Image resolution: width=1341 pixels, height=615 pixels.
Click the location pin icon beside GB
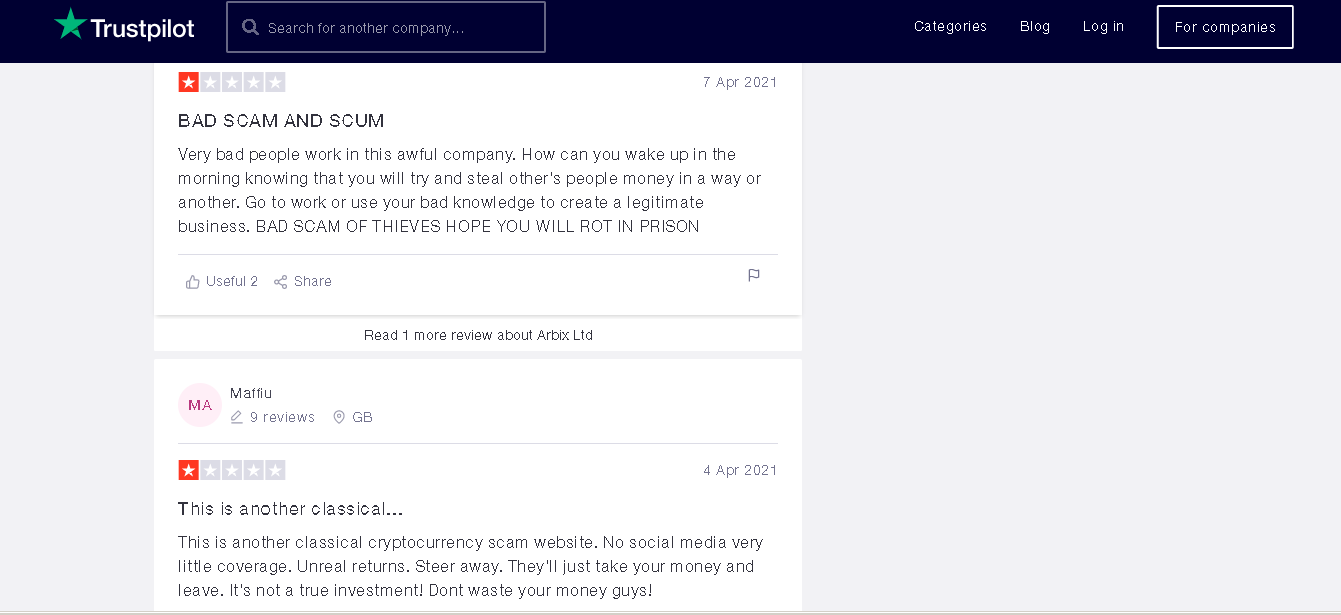tap(339, 417)
